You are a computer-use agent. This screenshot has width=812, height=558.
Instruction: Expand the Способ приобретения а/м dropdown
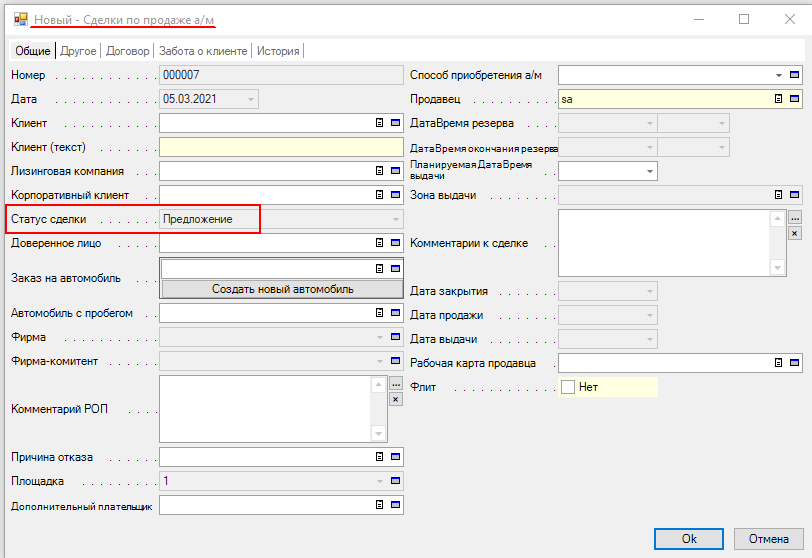(778, 75)
